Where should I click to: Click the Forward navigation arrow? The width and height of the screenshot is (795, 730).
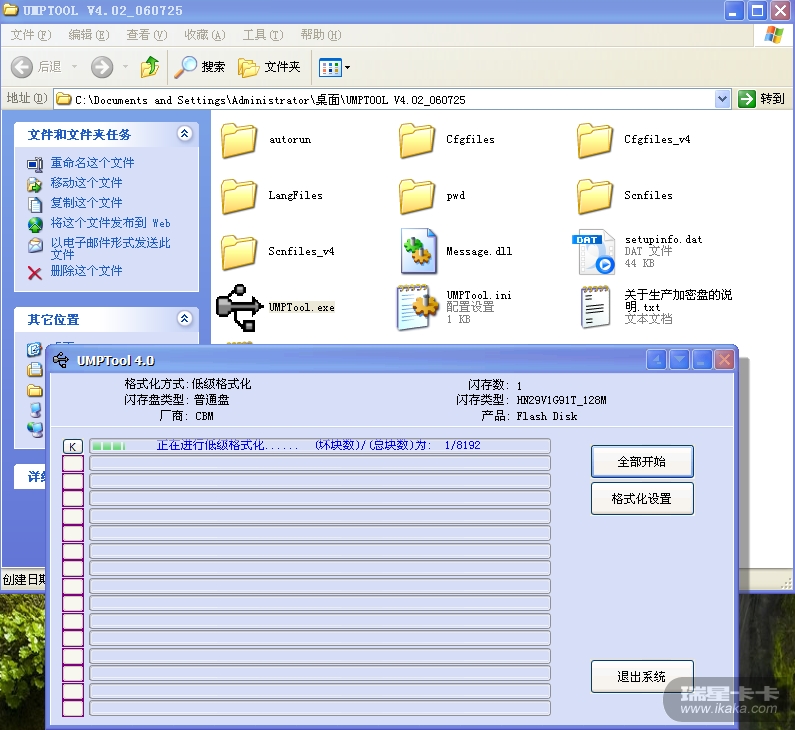point(102,67)
